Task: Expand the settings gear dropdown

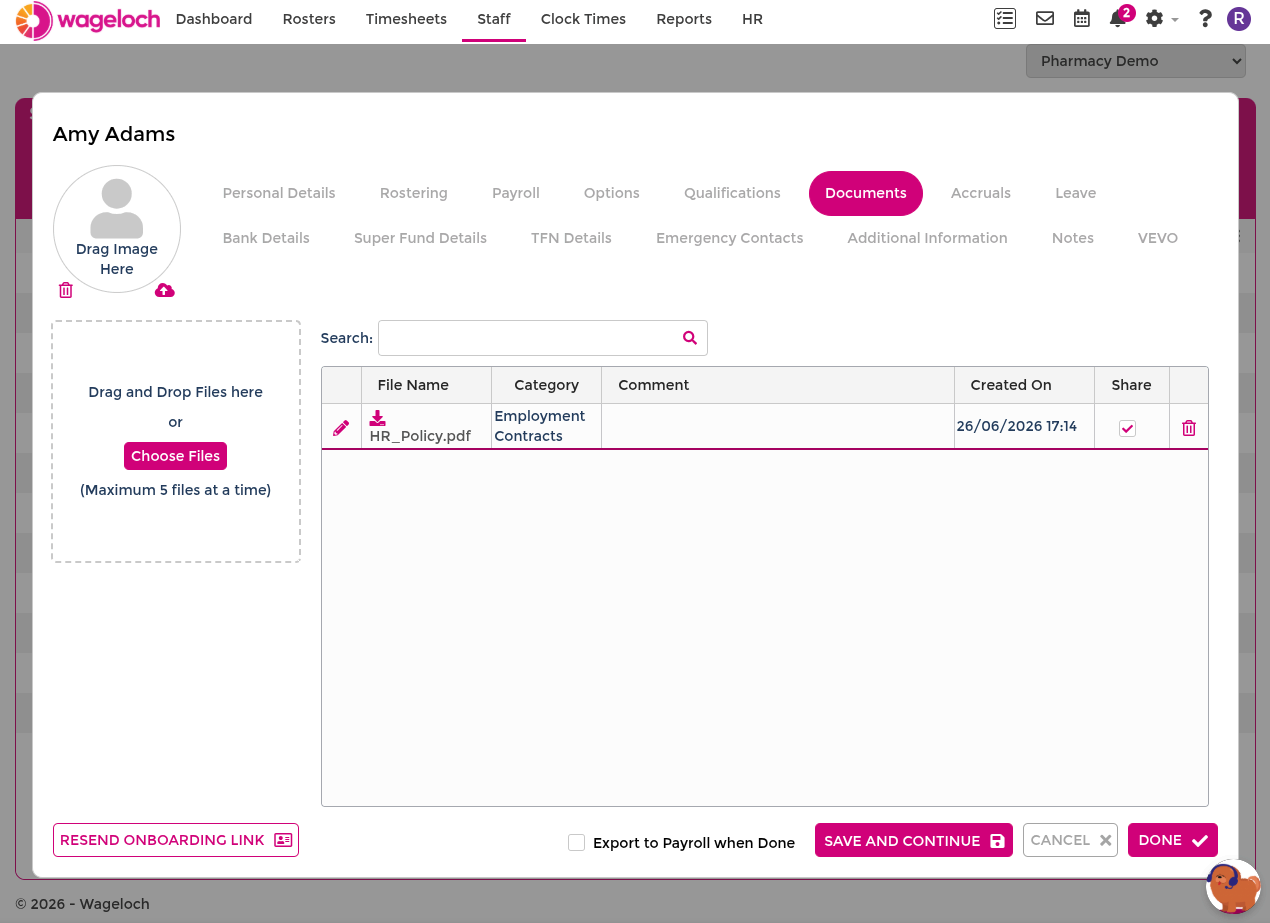Action: coord(1161,18)
